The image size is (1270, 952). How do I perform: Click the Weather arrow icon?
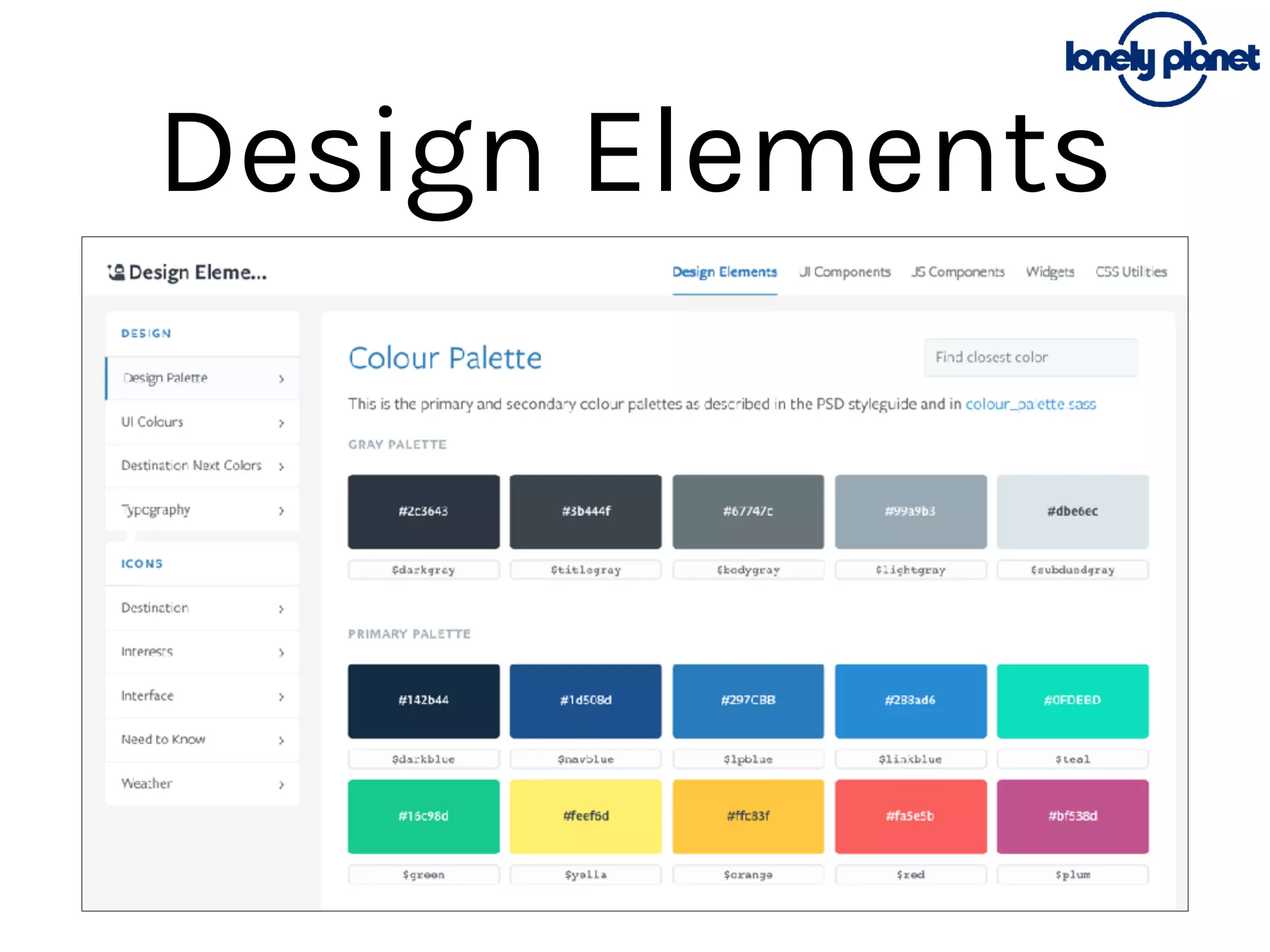pos(282,785)
